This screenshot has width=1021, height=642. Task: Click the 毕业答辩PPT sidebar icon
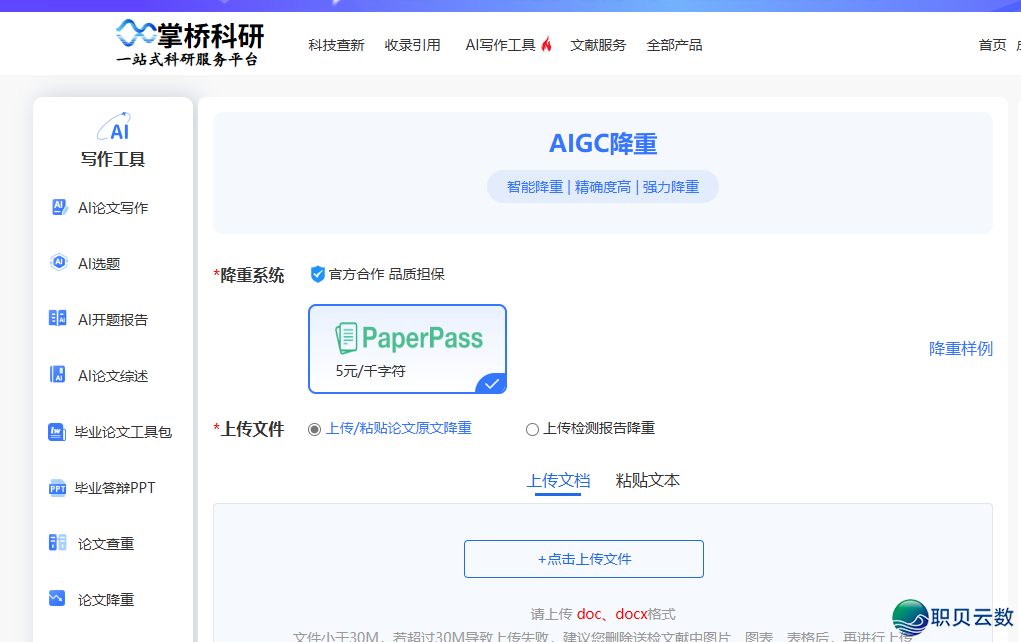pos(57,488)
